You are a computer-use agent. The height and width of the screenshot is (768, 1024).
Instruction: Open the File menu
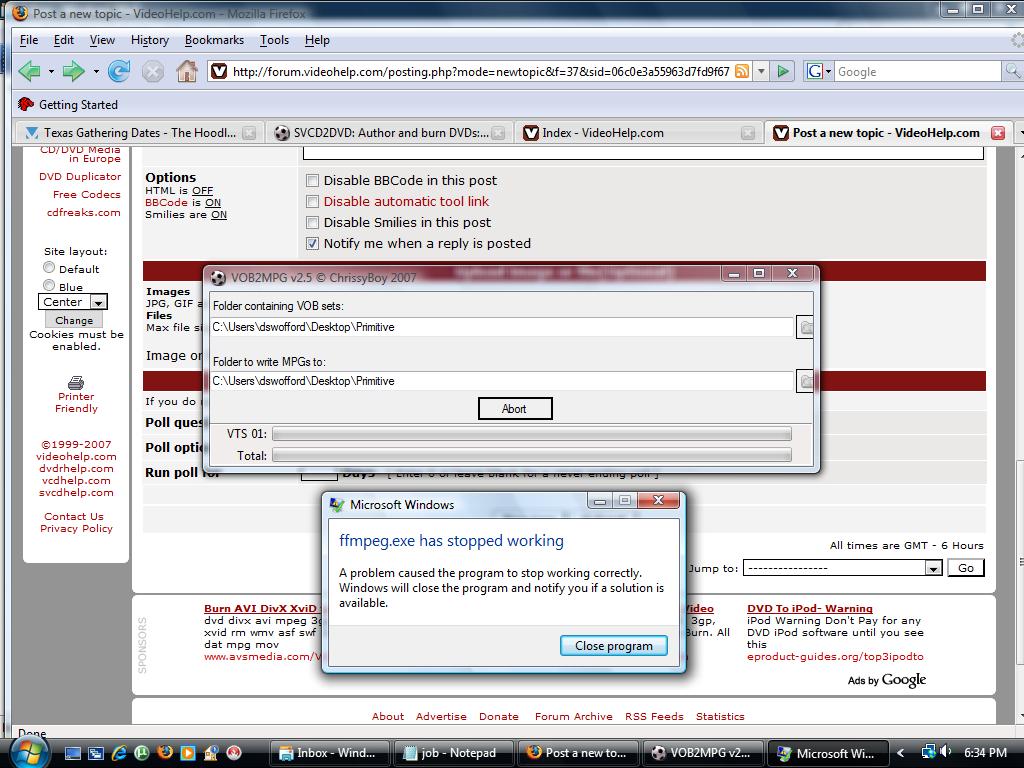pos(29,40)
